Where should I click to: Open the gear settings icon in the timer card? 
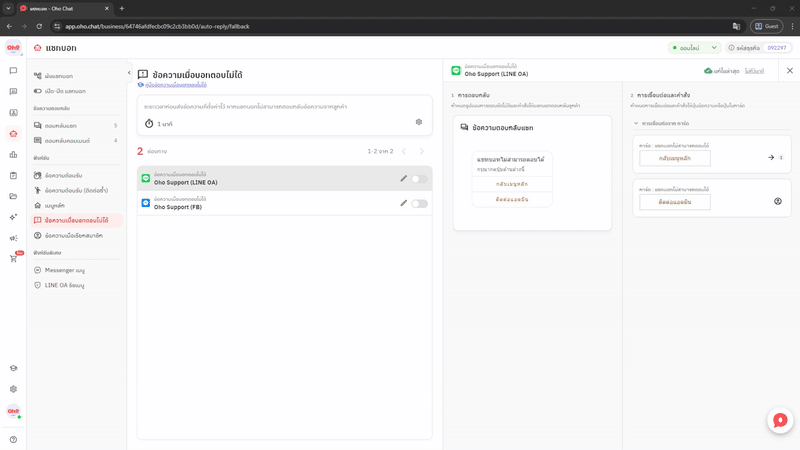419,122
